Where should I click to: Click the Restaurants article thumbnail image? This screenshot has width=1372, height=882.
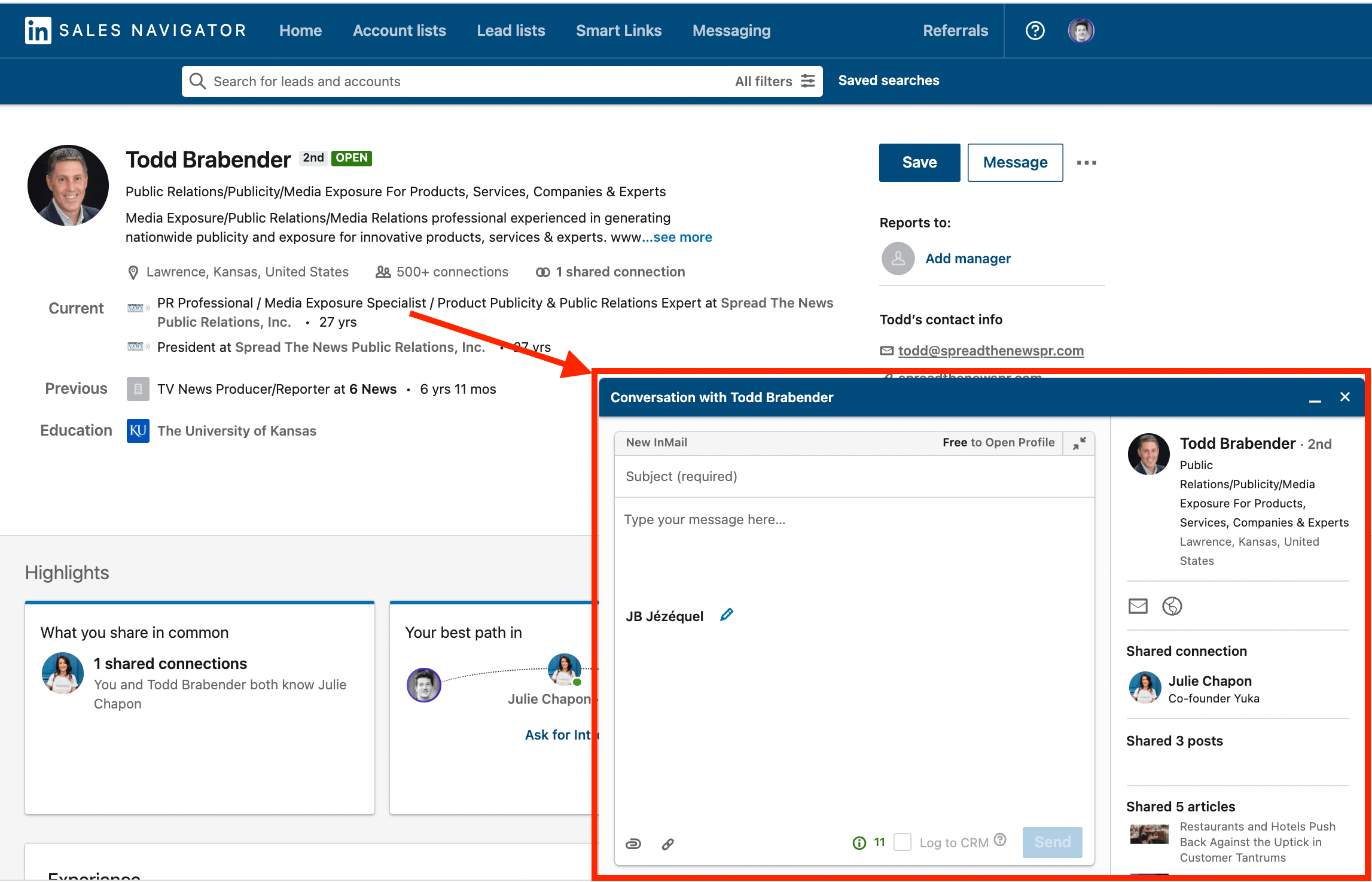(1149, 834)
